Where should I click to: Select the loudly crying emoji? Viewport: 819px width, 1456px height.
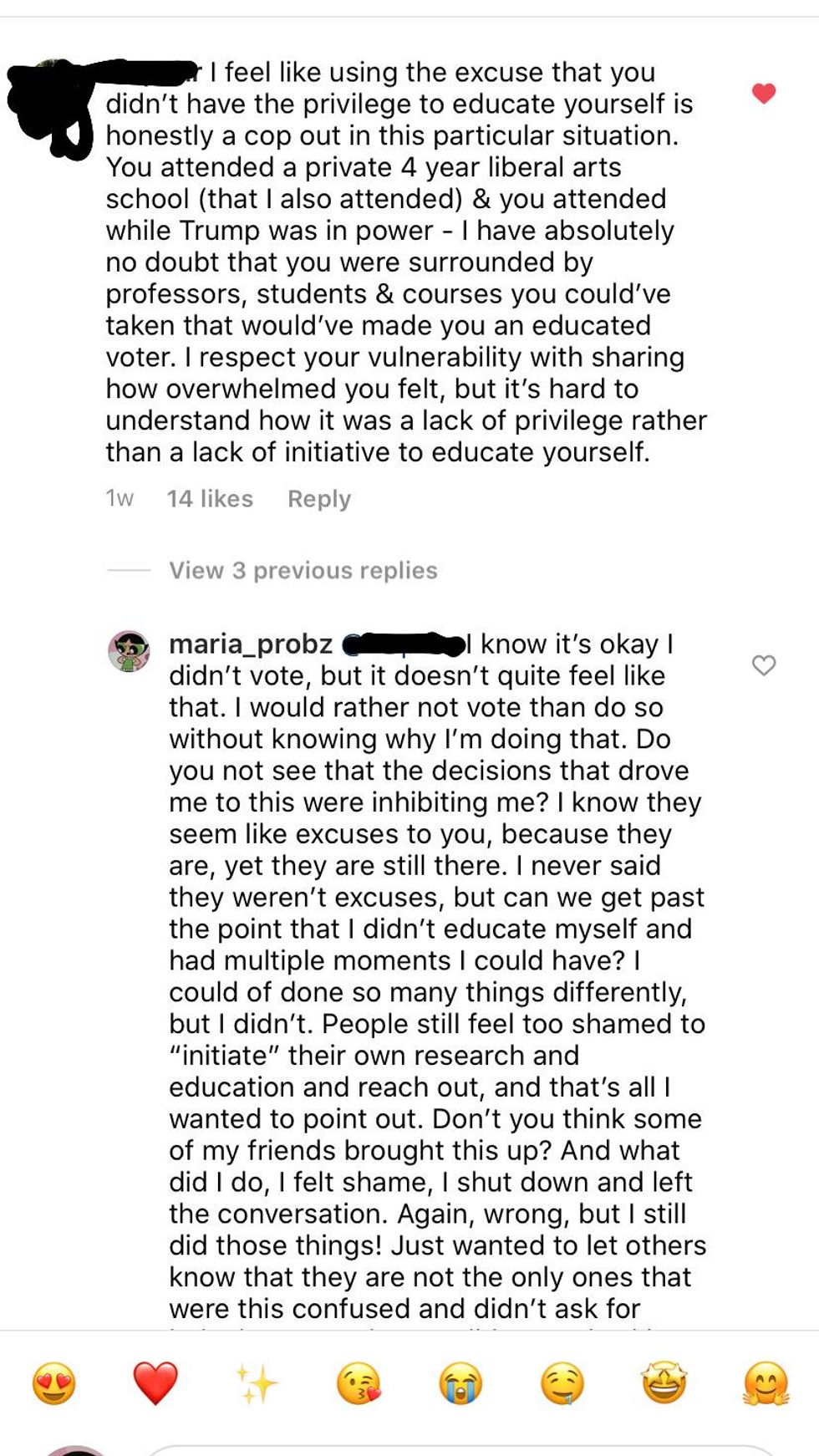tap(460, 1383)
